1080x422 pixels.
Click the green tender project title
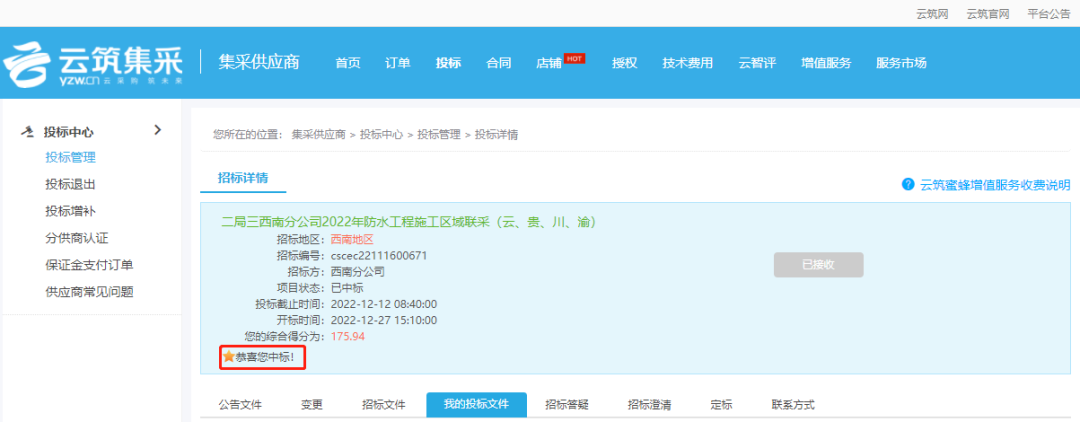coord(410,221)
